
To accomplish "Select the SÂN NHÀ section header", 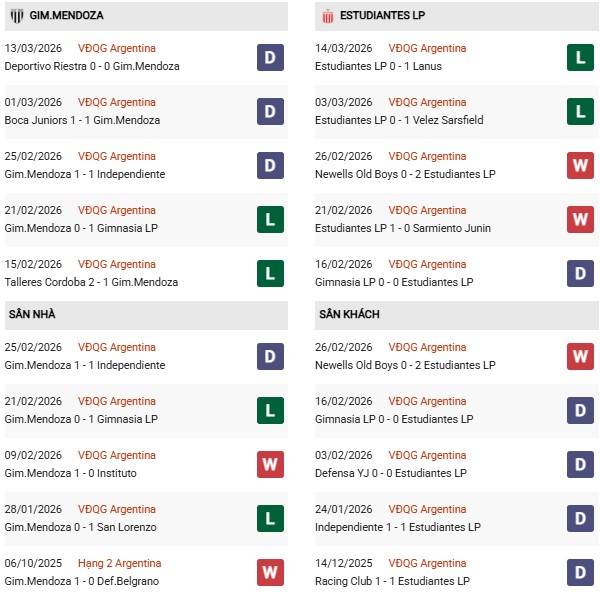I will 32,314.
